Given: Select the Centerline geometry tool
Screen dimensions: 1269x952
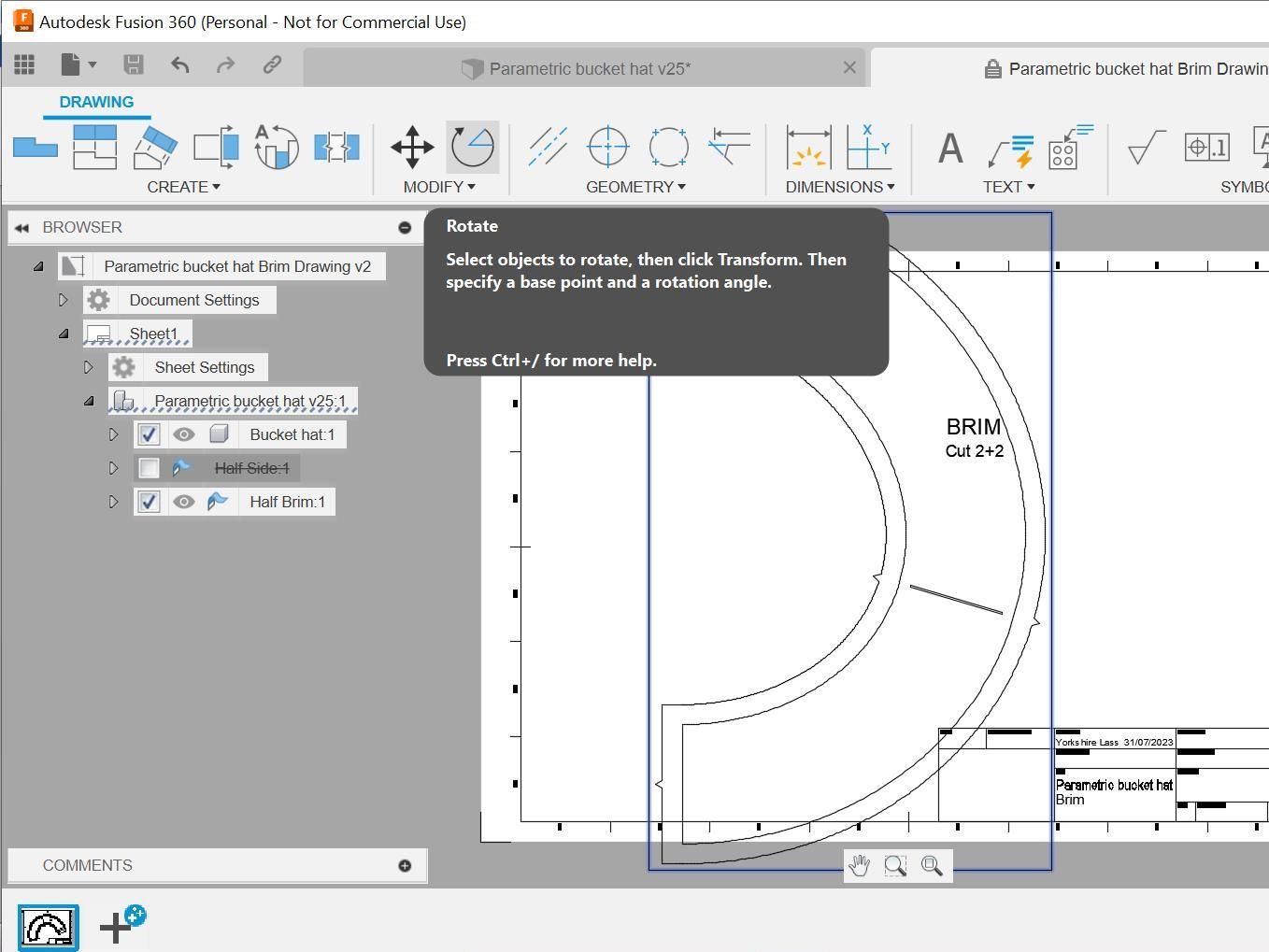Looking at the screenshot, I should tap(548, 147).
